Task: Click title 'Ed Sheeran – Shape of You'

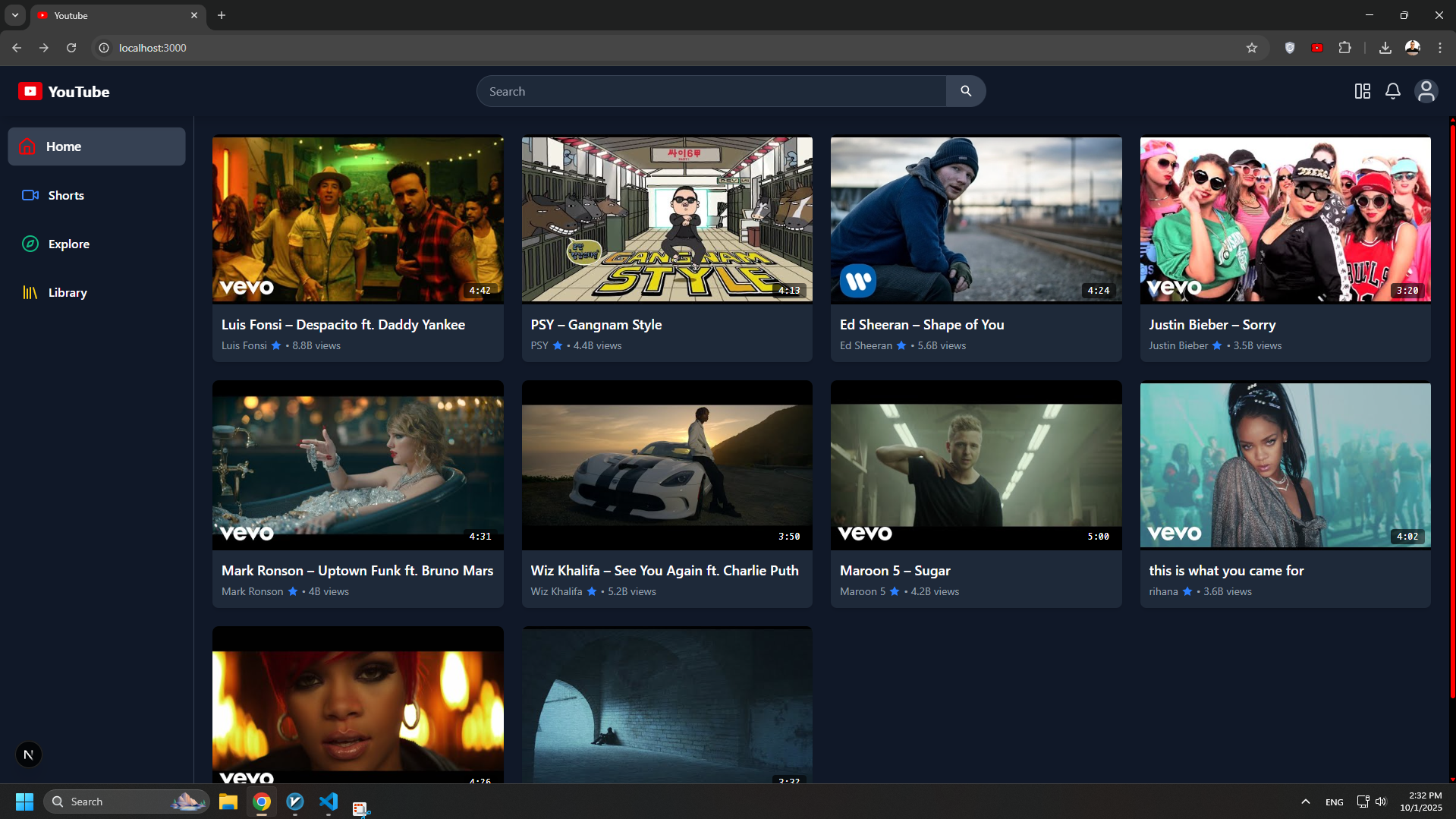Action: [922, 324]
